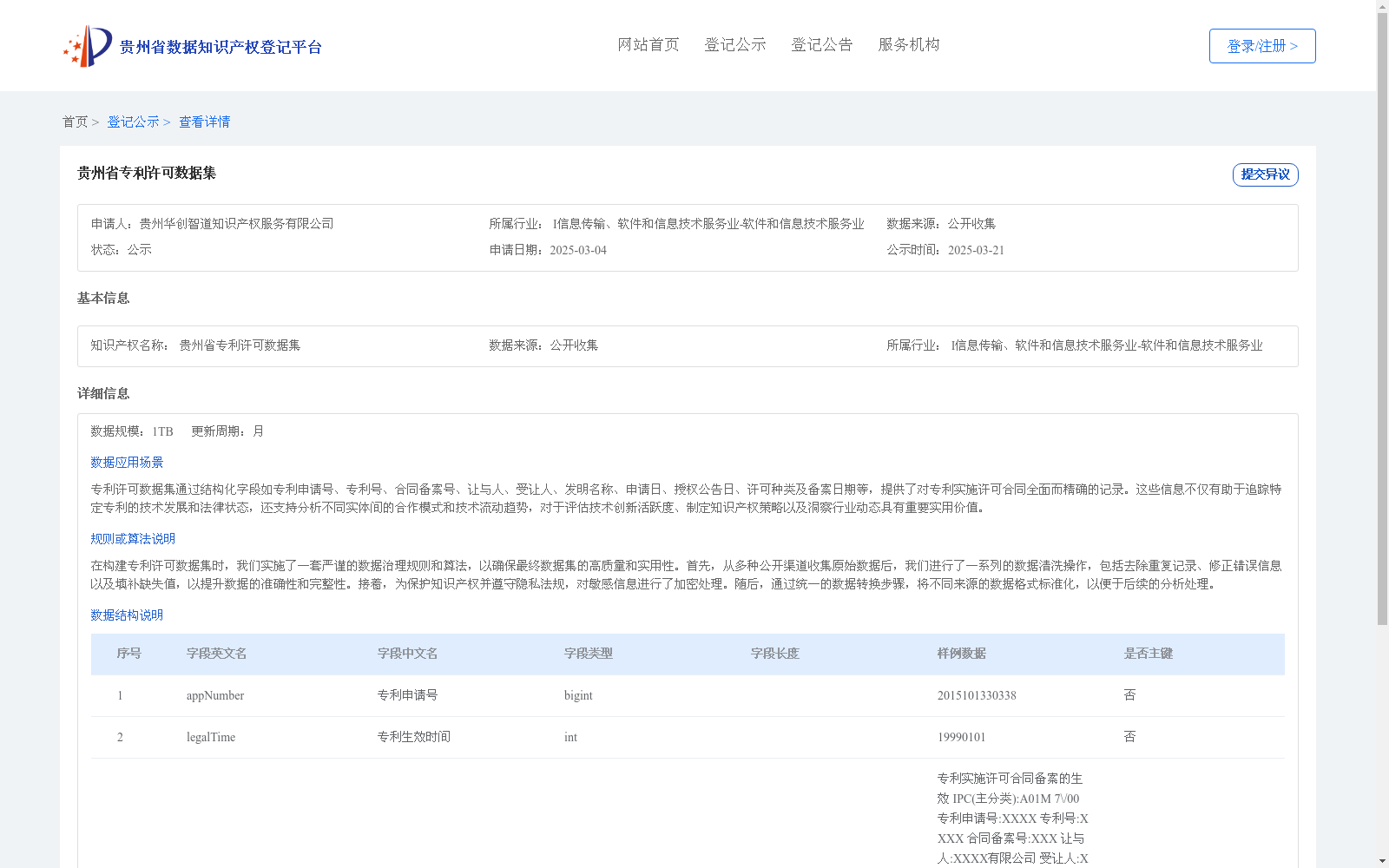Click 数据来源 公开收集 in 基本信息 box
This screenshot has width=1389, height=868.
tap(543, 345)
